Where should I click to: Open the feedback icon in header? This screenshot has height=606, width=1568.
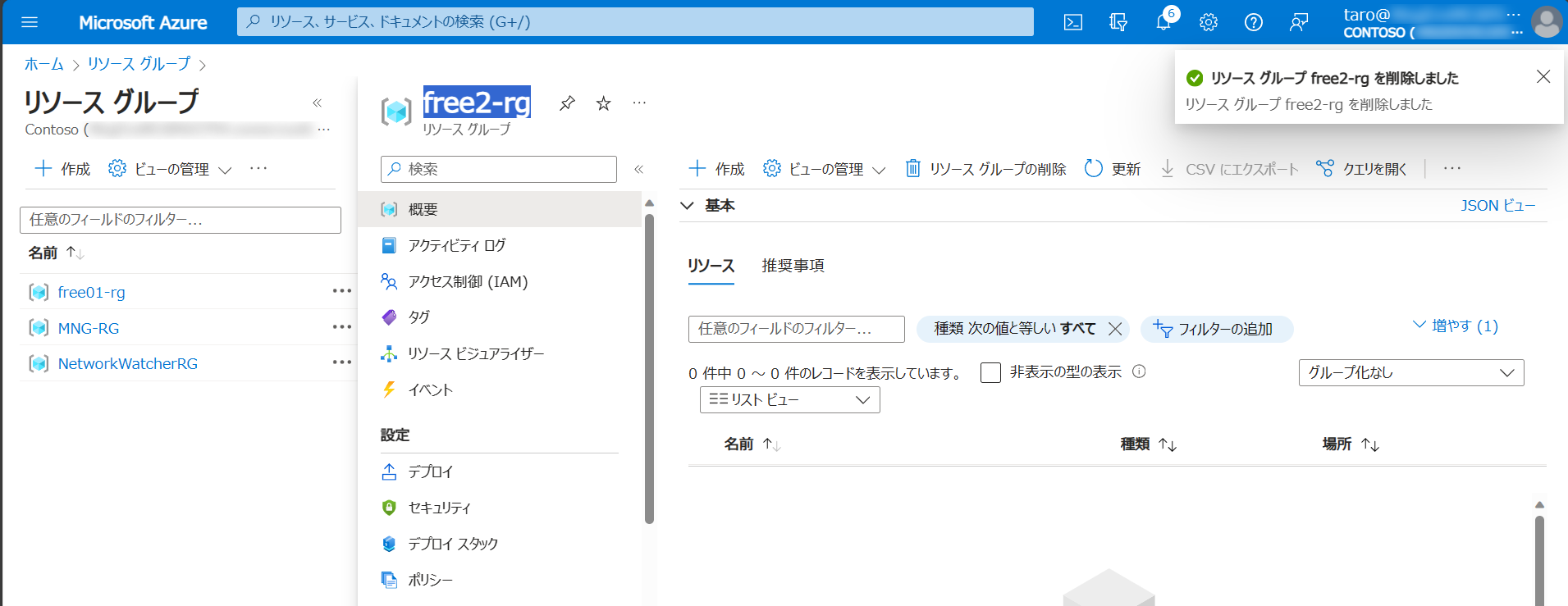pyautogui.click(x=1299, y=22)
